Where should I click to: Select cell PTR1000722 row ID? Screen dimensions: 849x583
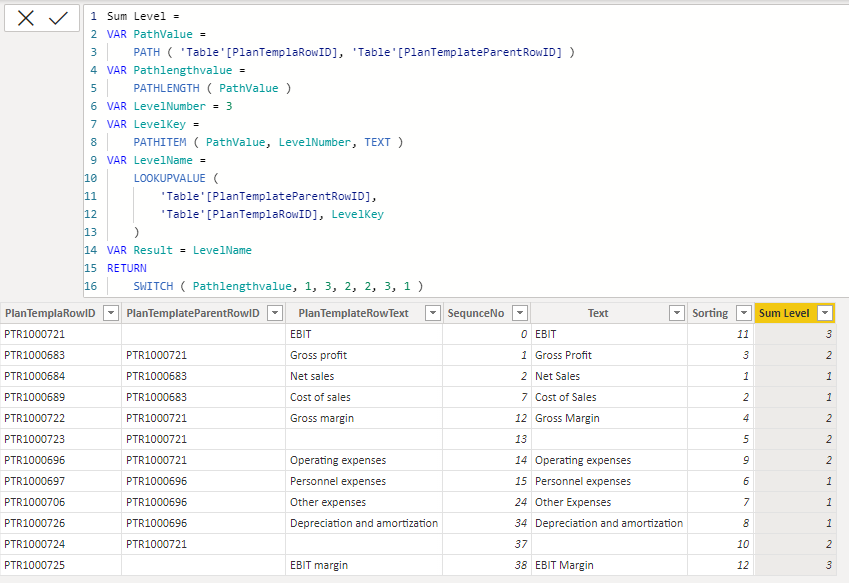pyautogui.click(x=61, y=418)
